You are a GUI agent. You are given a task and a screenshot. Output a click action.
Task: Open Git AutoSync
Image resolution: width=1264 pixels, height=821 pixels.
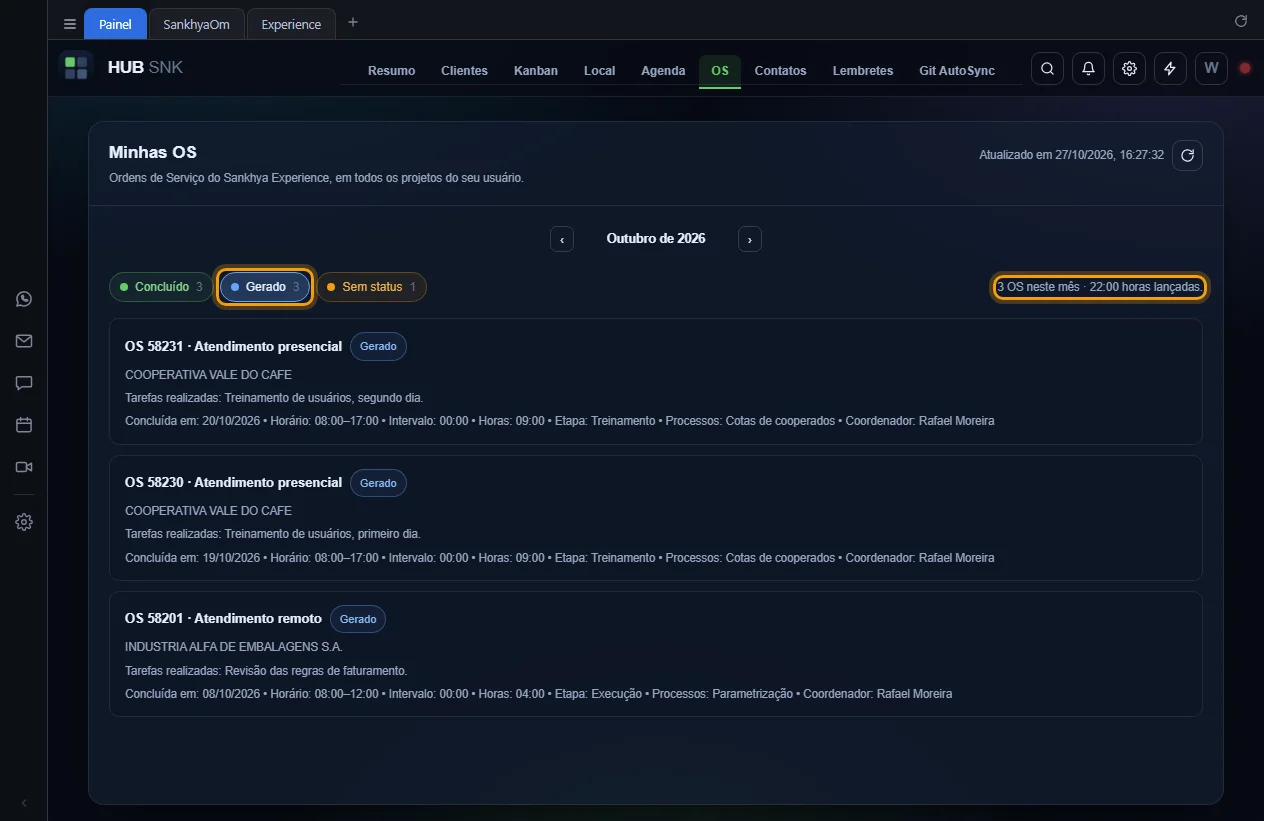coord(957,71)
